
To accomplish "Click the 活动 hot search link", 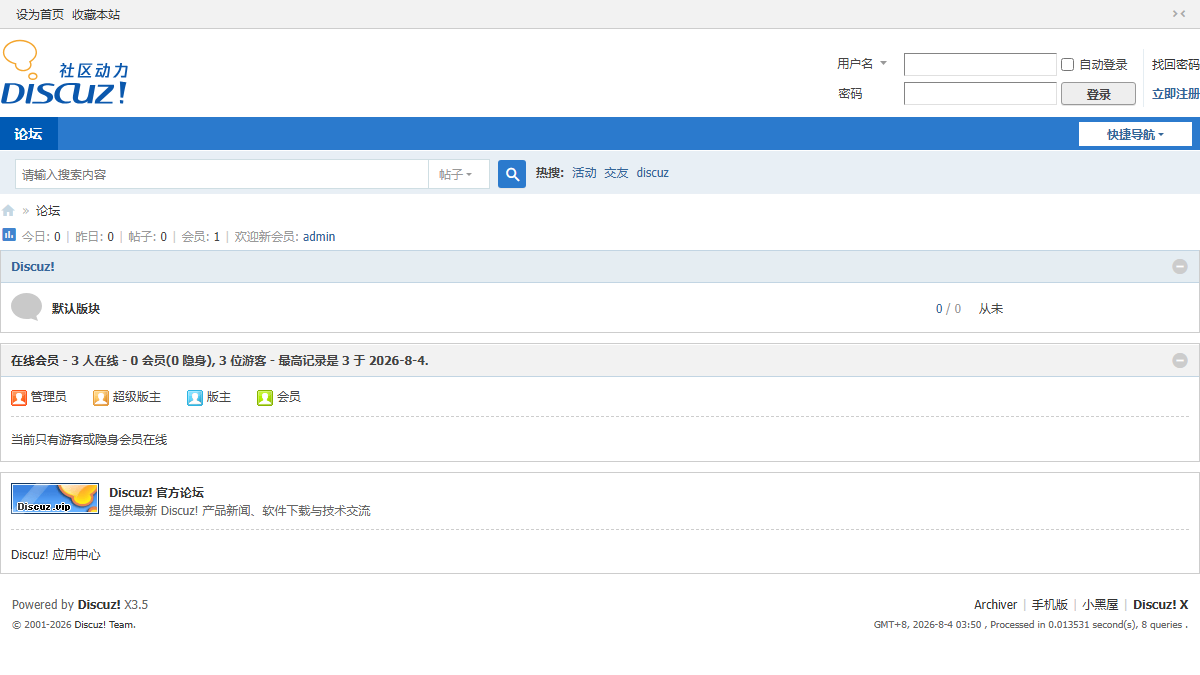I will point(584,173).
